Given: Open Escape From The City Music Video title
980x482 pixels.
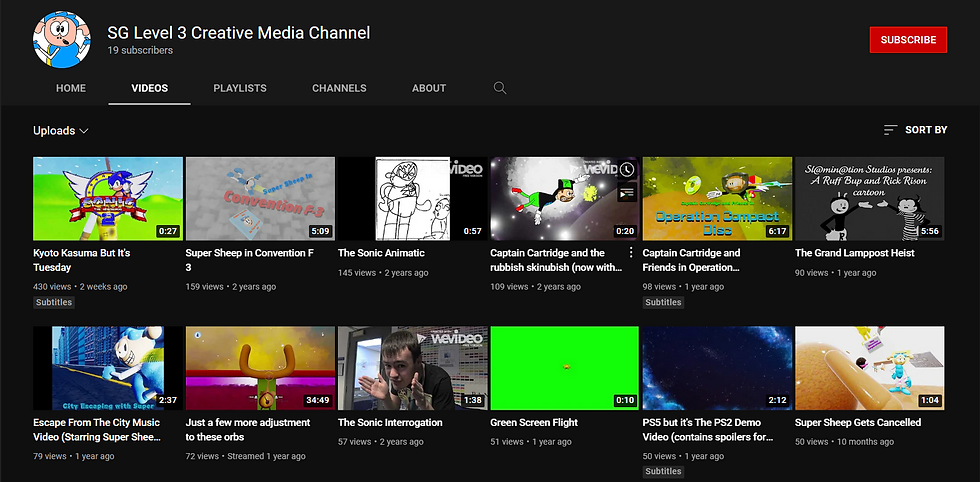Looking at the screenshot, I should pos(97,429).
